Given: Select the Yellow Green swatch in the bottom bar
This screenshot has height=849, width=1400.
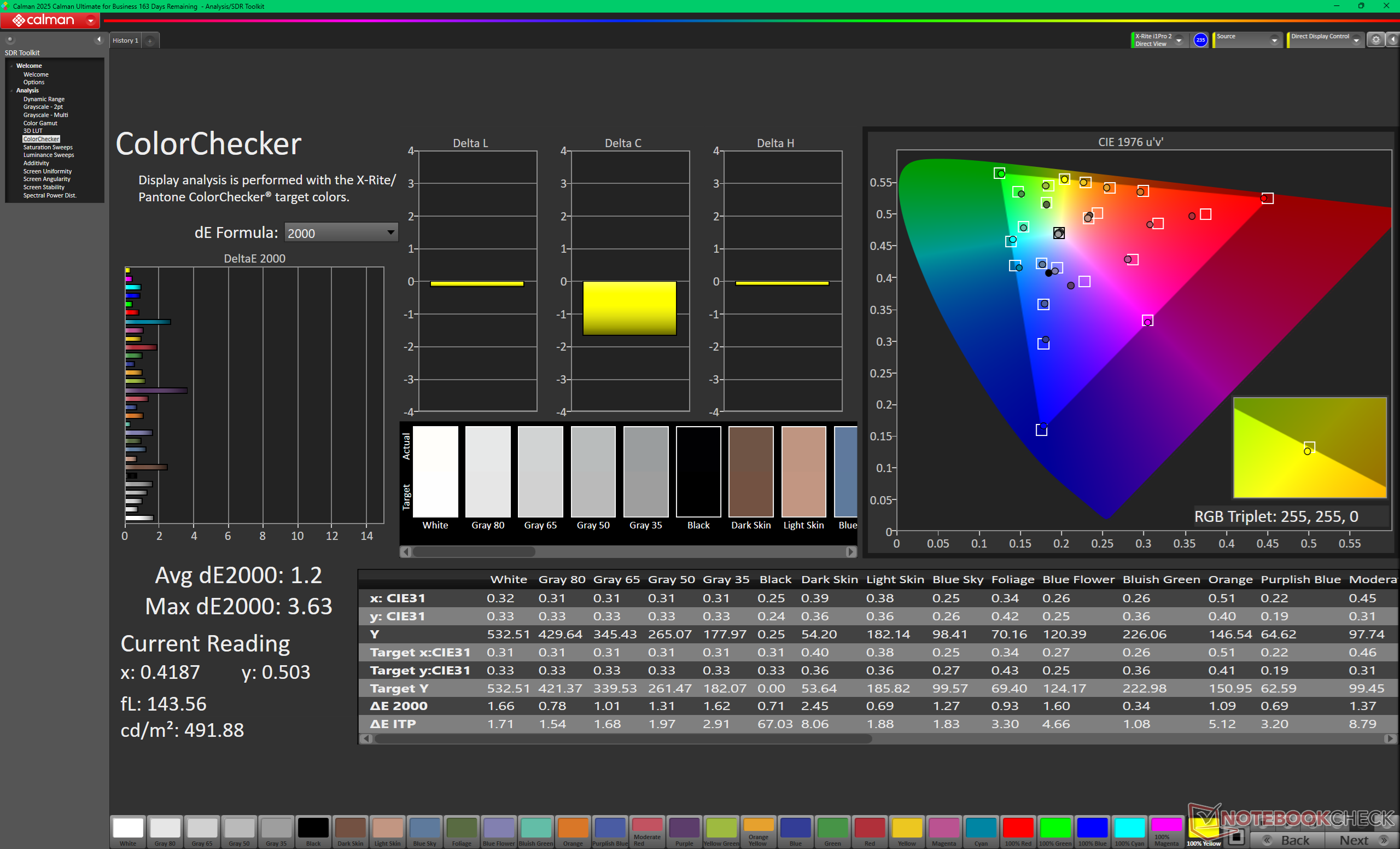Looking at the screenshot, I should tap(721, 832).
